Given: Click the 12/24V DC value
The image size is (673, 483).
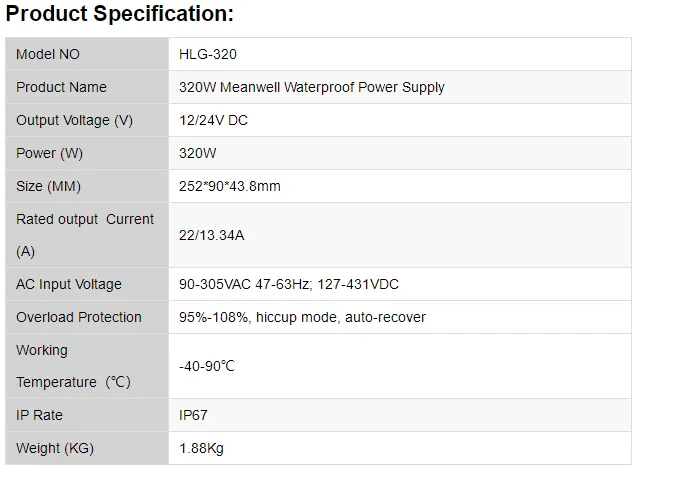Looking at the screenshot, I should tap(213, 120).
